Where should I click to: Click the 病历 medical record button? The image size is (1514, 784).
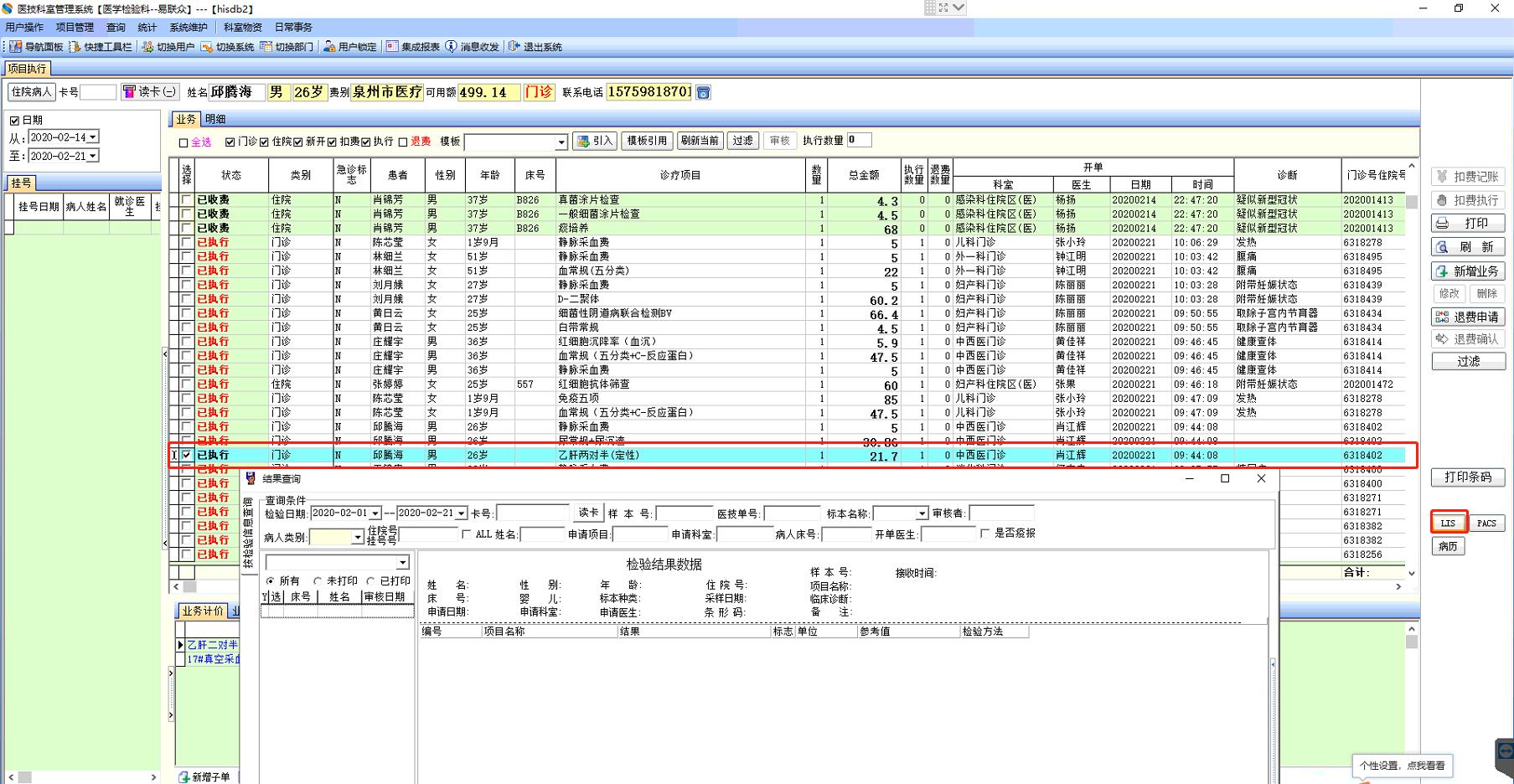(x=1449, y=546)
